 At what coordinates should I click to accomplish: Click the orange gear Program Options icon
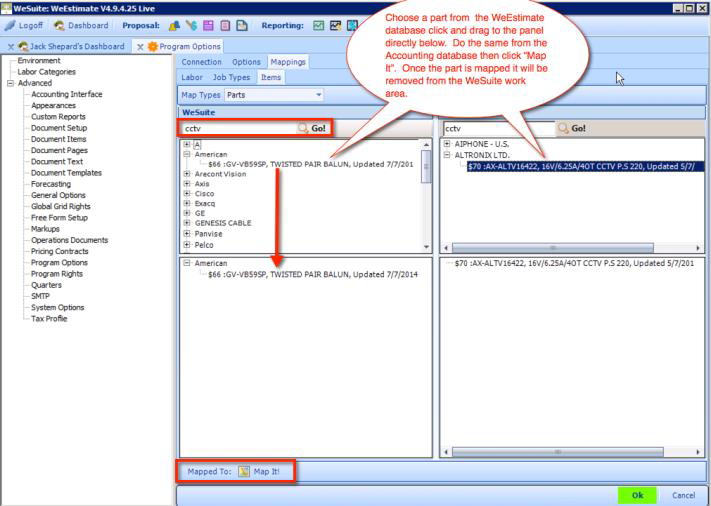coord(153,47)
